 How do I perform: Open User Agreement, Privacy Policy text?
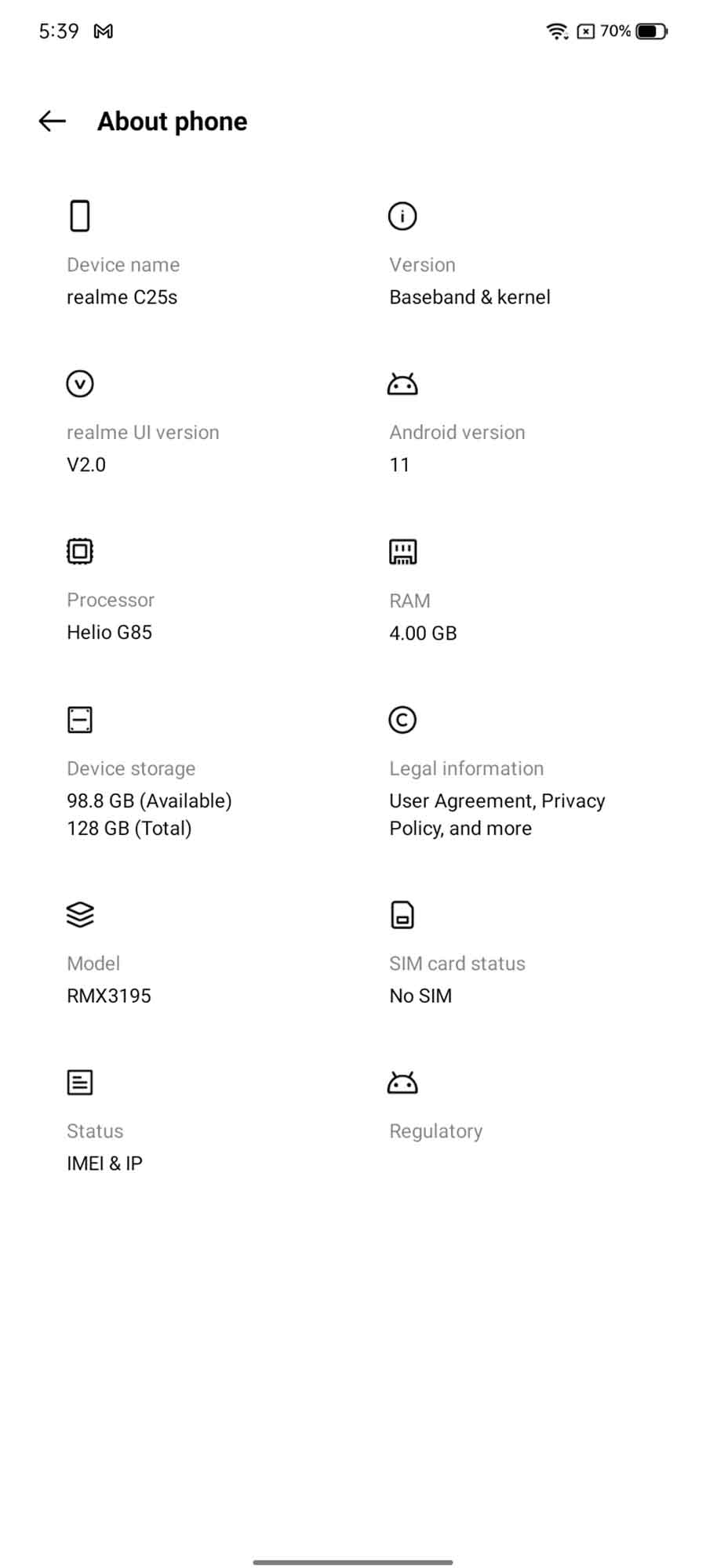tap(497, 815)
